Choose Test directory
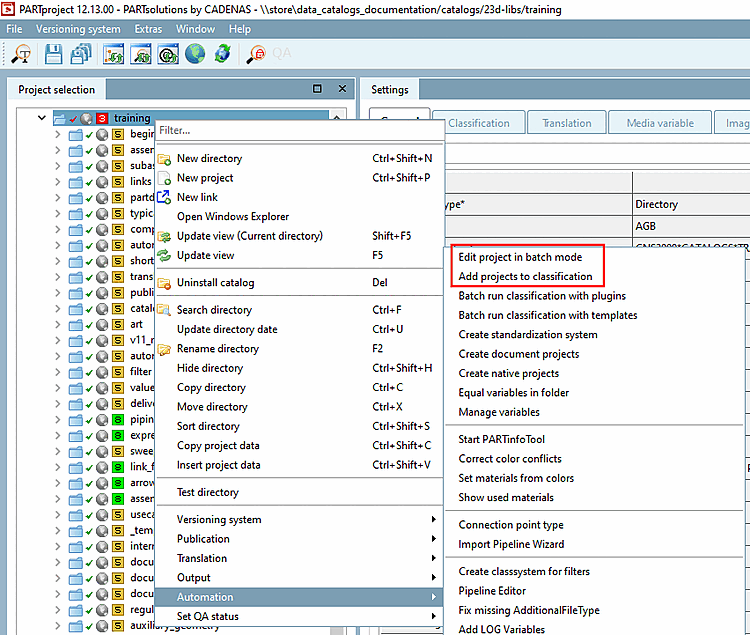750x635 pixels. (208, 493)
